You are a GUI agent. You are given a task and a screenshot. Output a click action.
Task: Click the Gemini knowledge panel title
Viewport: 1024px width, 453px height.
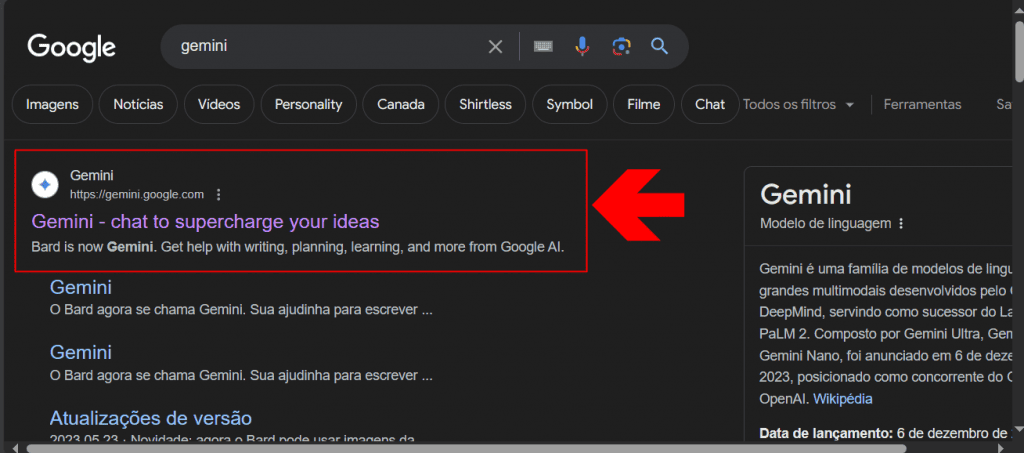(x=806, y=195)
